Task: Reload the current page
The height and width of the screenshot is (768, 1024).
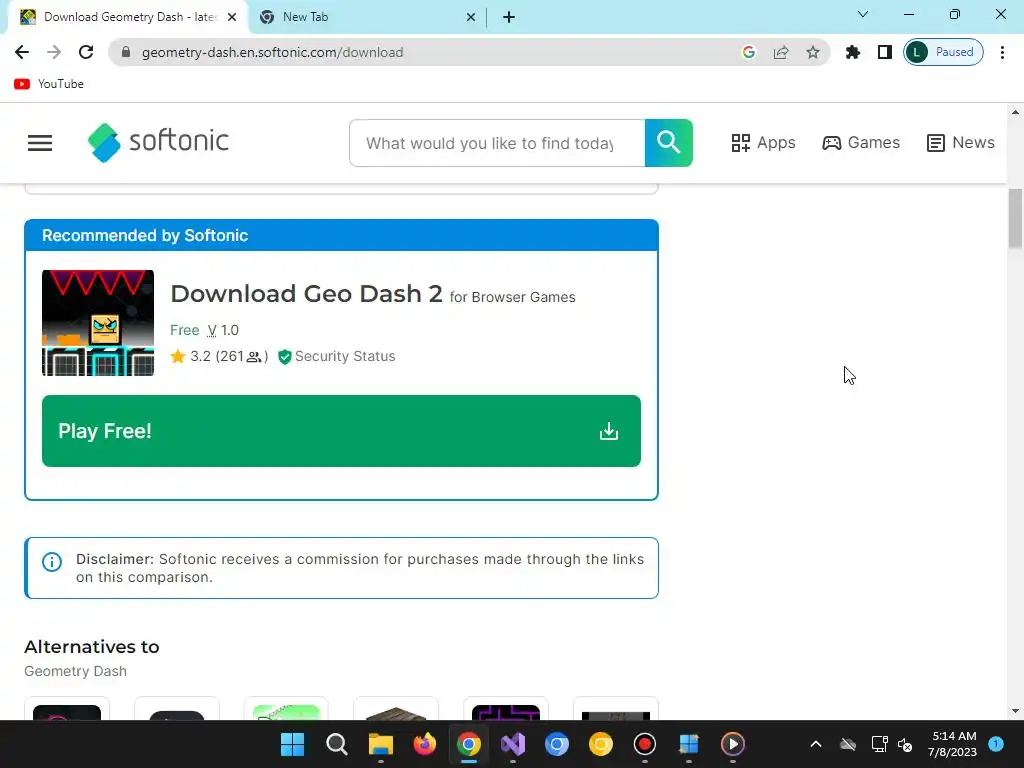Action: coord(86,52)
